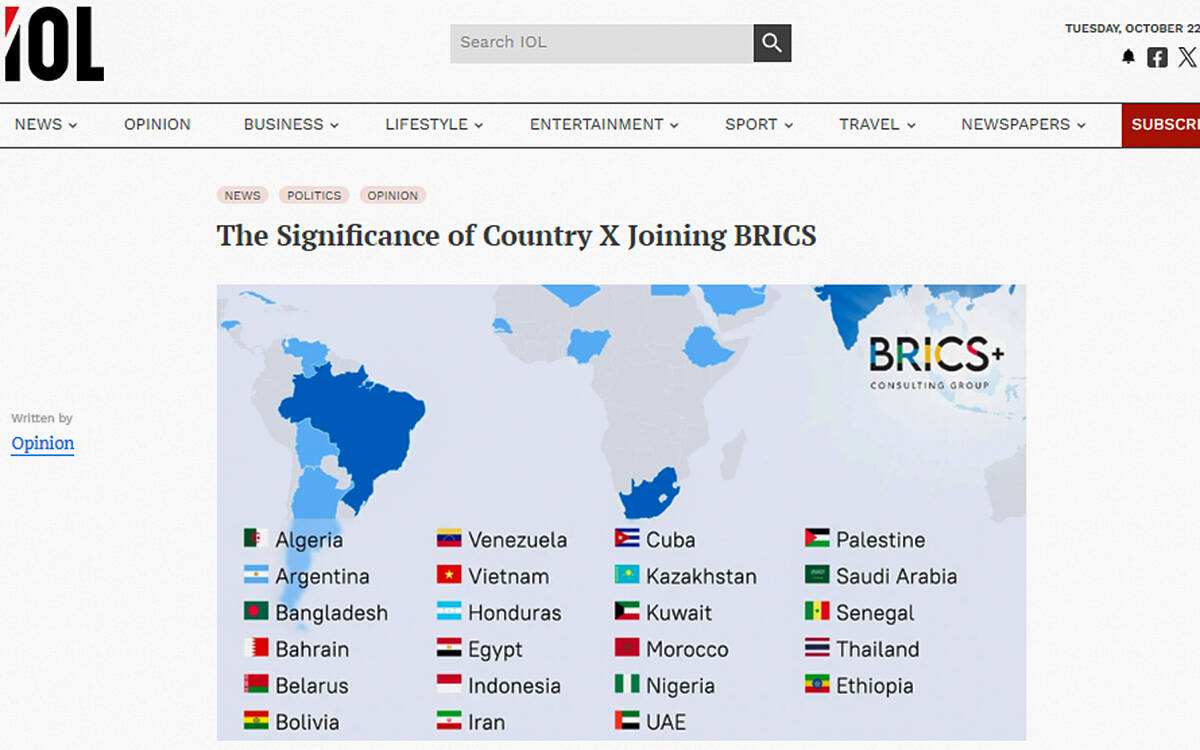
Task: Expand the Lifestyle dropdown menu
Action: (x=434, y=125)
